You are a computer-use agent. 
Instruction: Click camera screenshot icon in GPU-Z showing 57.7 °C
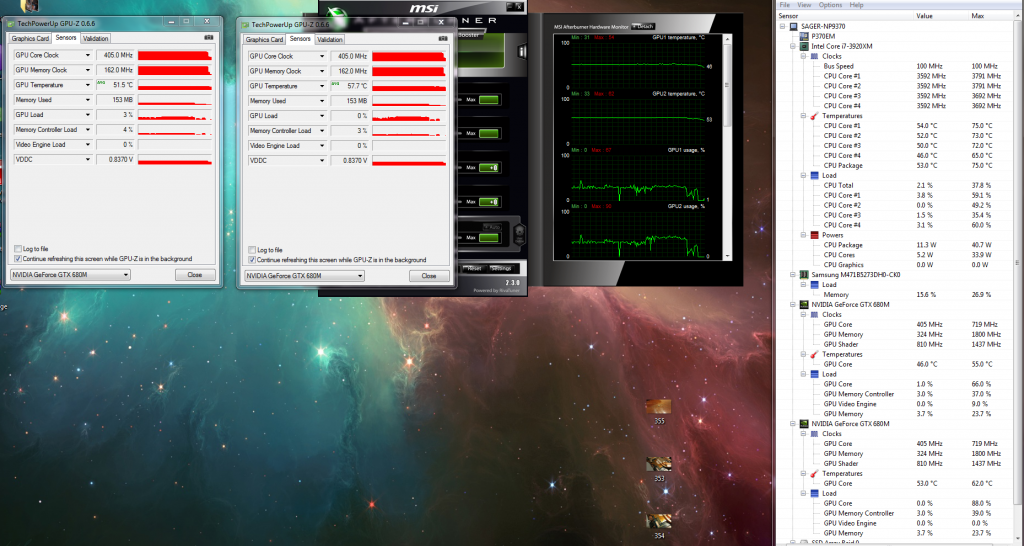coord(445,39)
